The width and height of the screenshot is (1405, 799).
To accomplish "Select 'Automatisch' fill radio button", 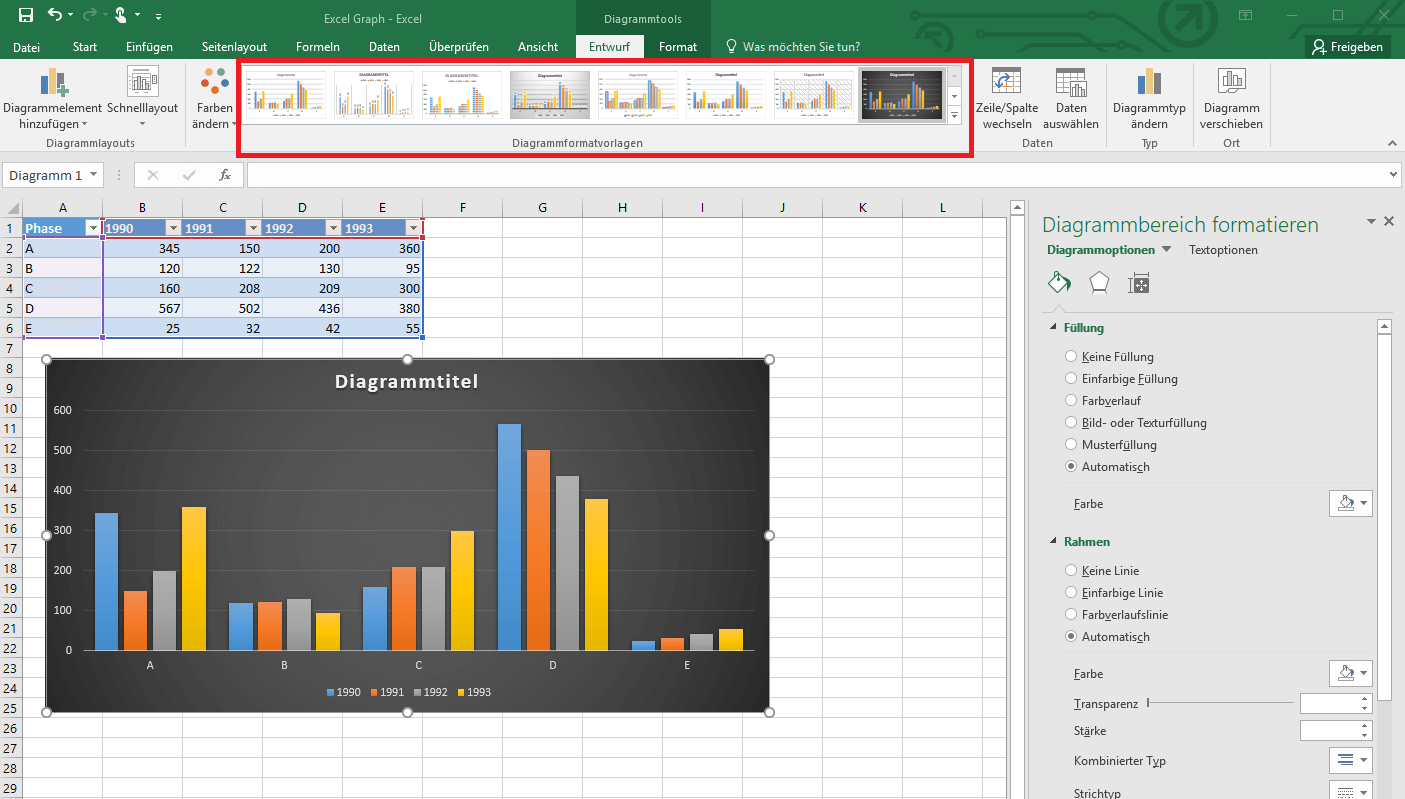I will [x=1071, y=466].
